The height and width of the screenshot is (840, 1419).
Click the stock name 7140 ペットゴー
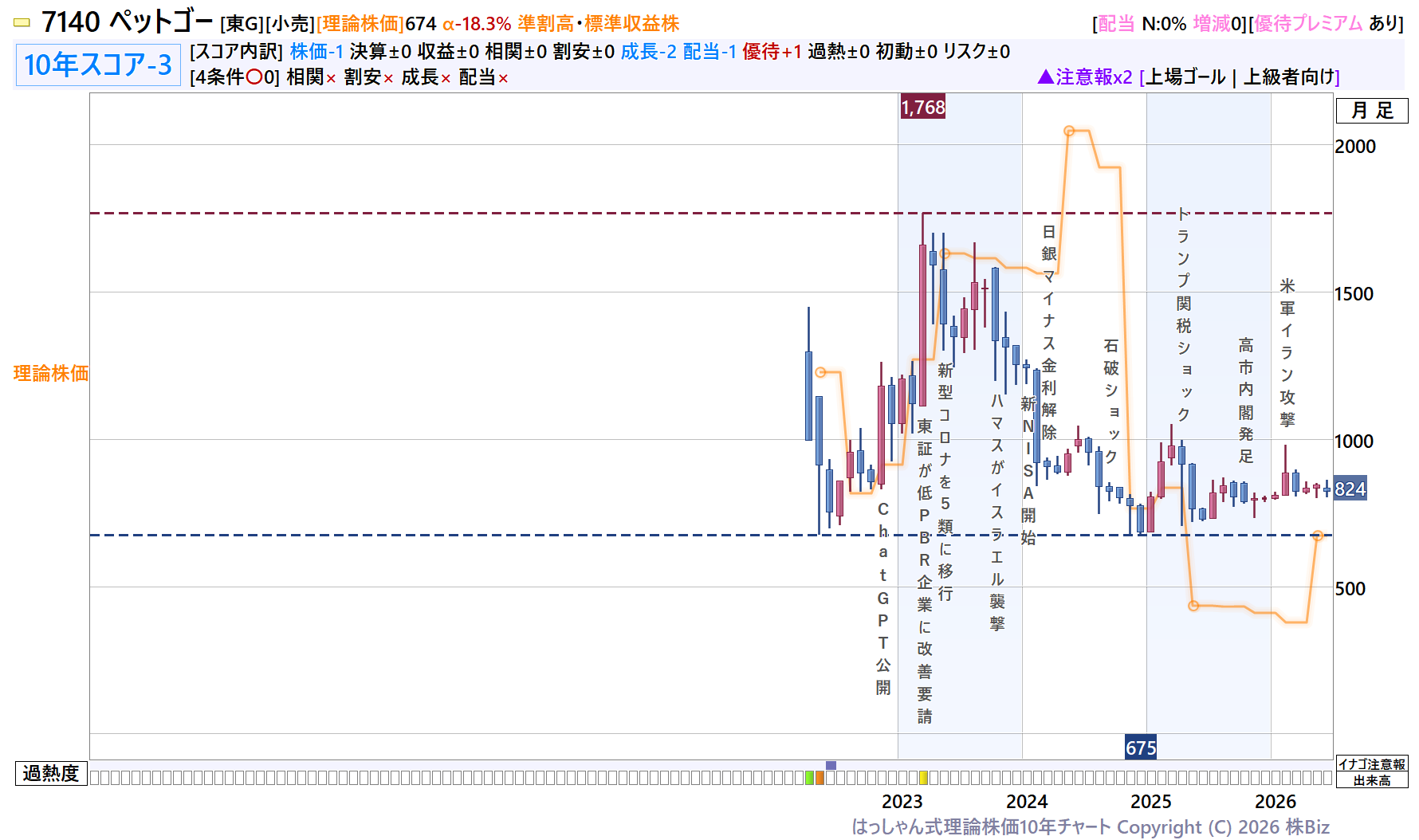pyautogui.click(x=127, y=22)
